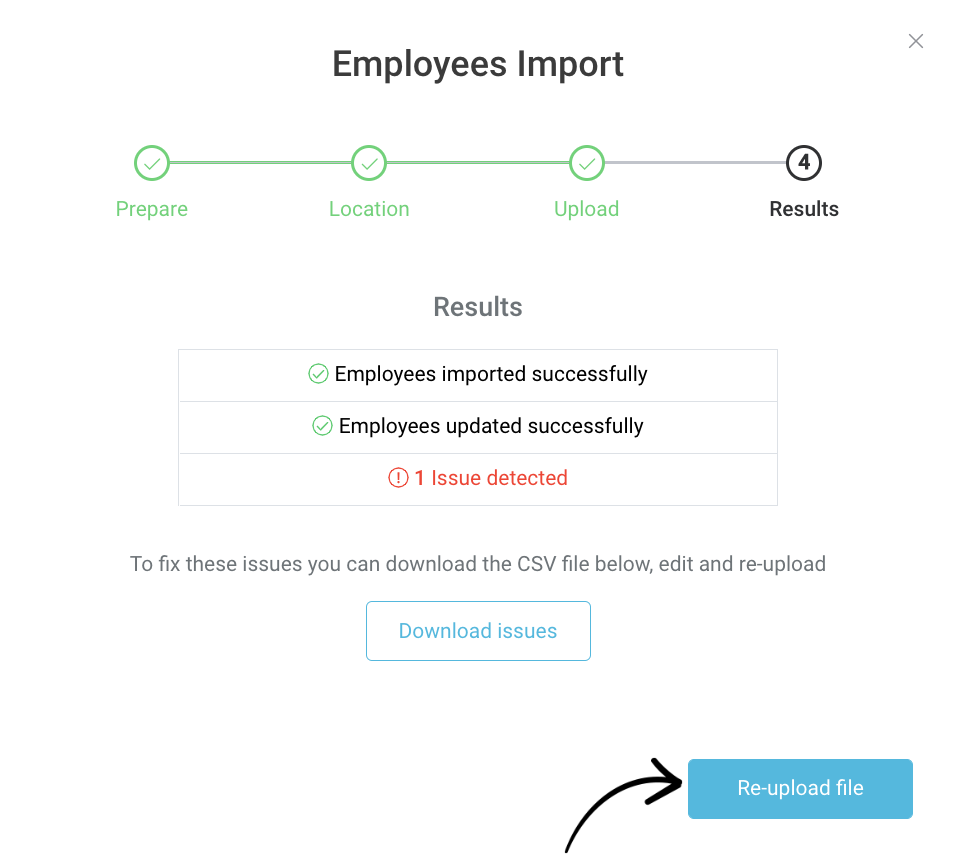Screen dimensions: 956x862
Task: Dismiss the dialog with the X icon
Action: (x=916, y=41)
